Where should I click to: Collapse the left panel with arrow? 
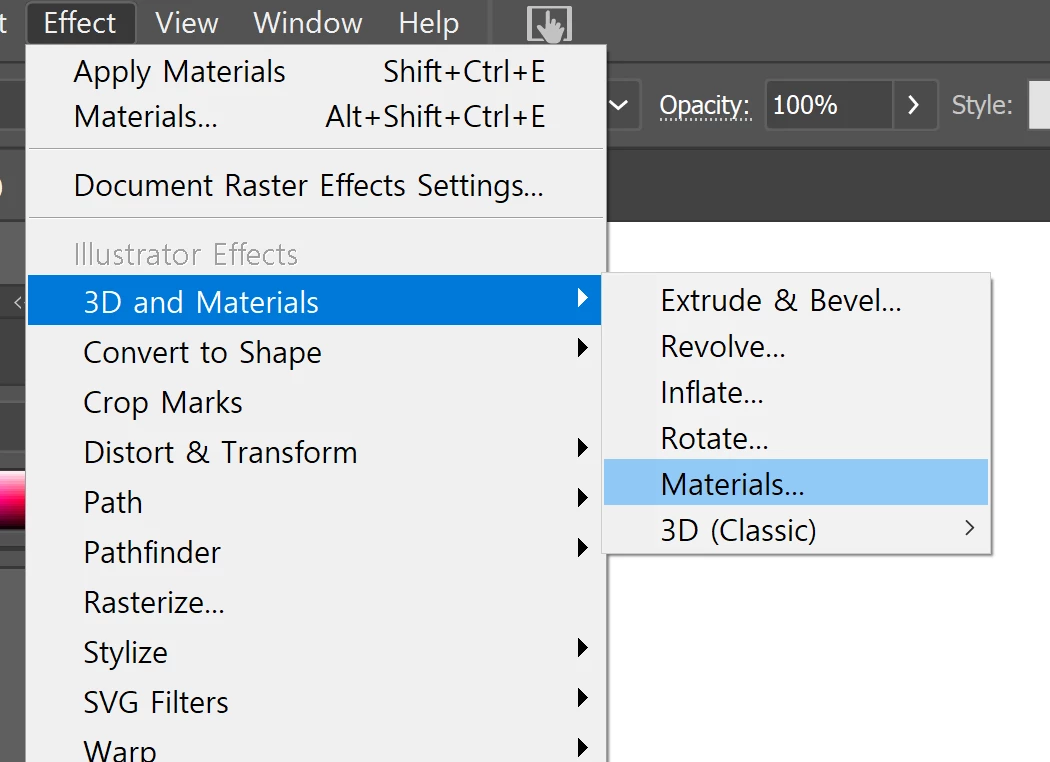click(x=18, y=303)
